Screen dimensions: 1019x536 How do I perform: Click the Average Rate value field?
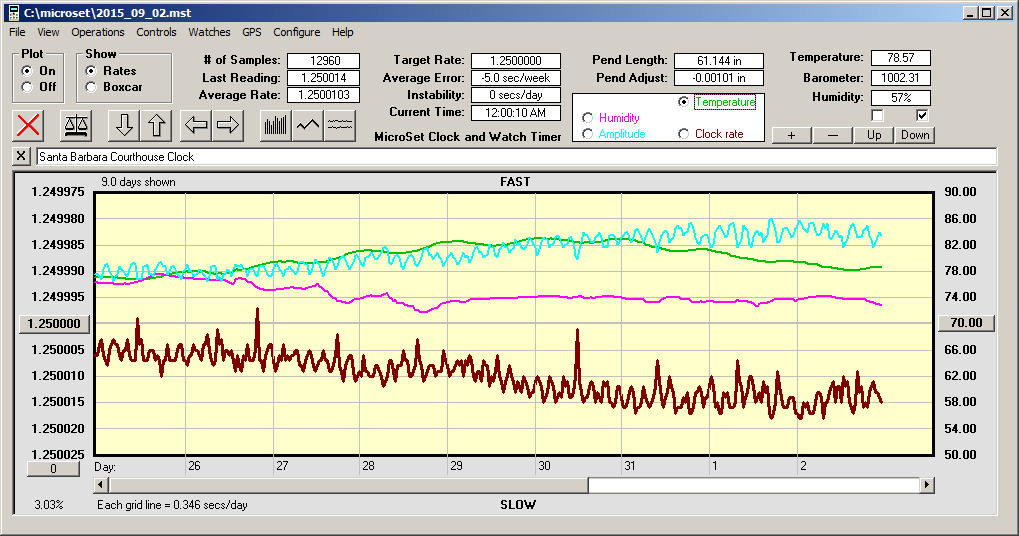coord(323,95)
